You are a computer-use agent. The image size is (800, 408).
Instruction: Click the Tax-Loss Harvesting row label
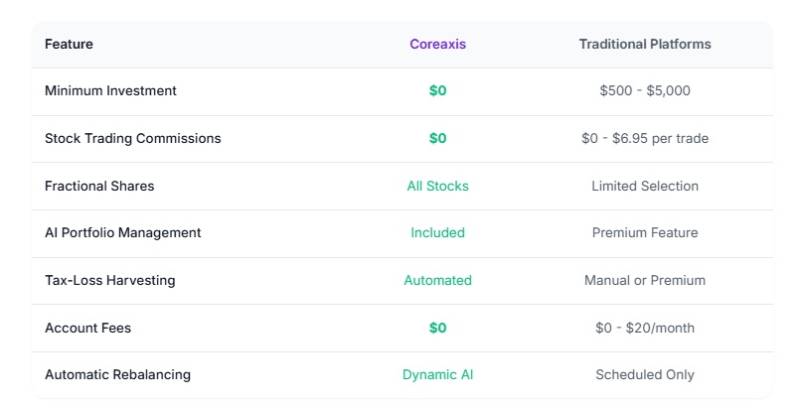110,281
